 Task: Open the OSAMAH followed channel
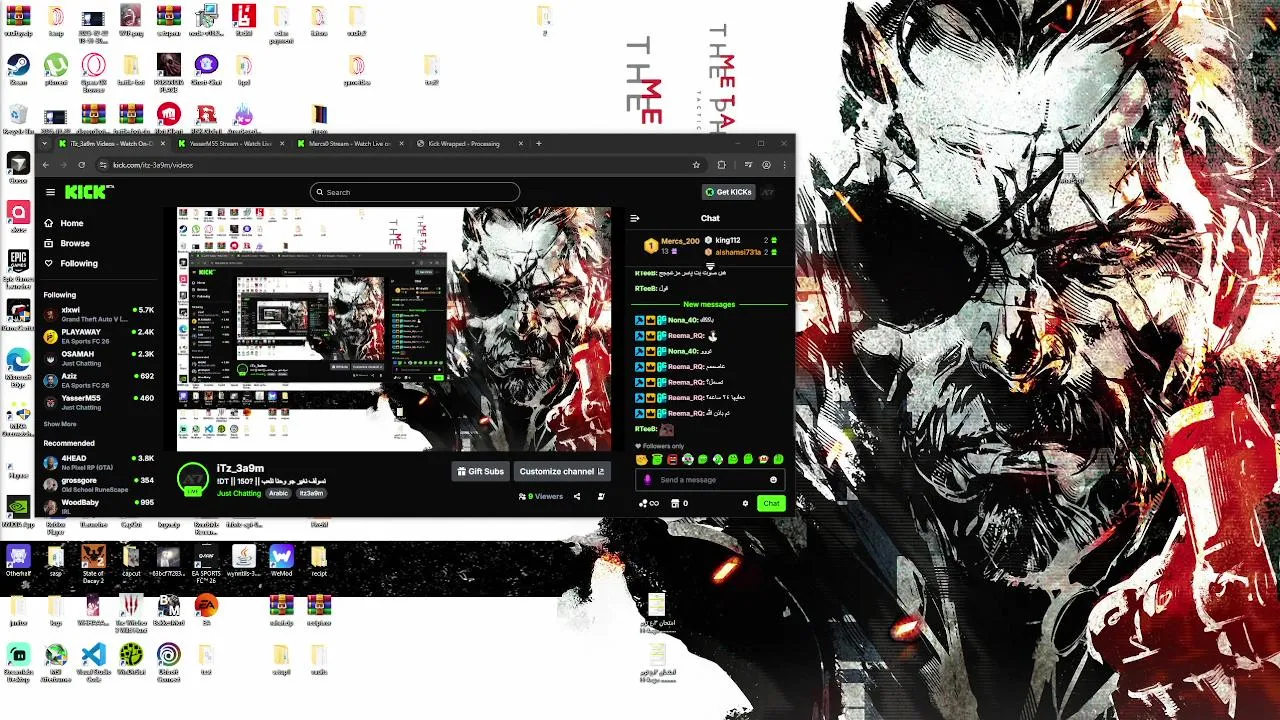point(99,358)
